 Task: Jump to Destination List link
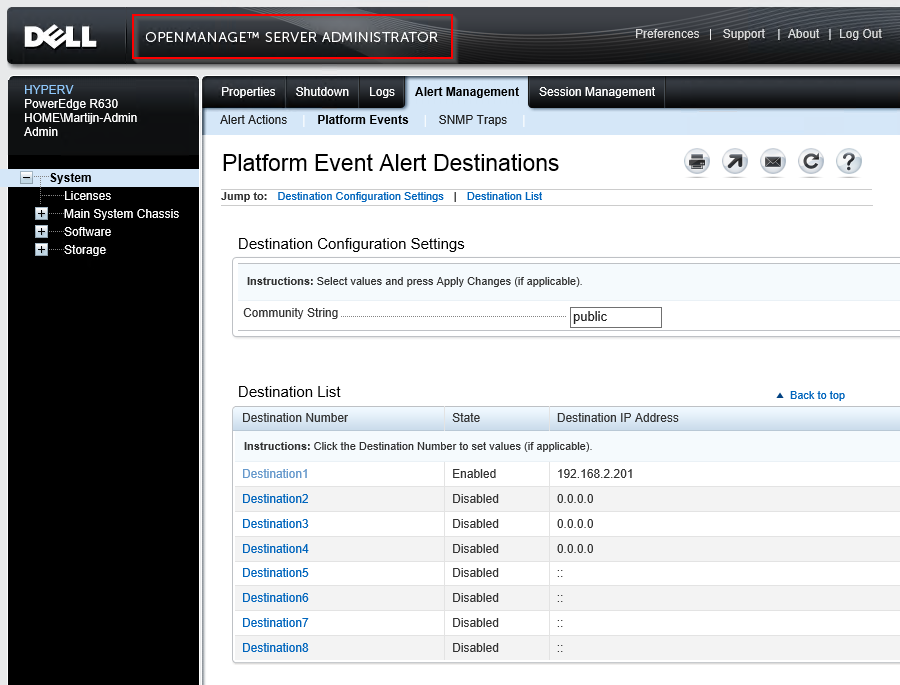click(x=504, y=196)
